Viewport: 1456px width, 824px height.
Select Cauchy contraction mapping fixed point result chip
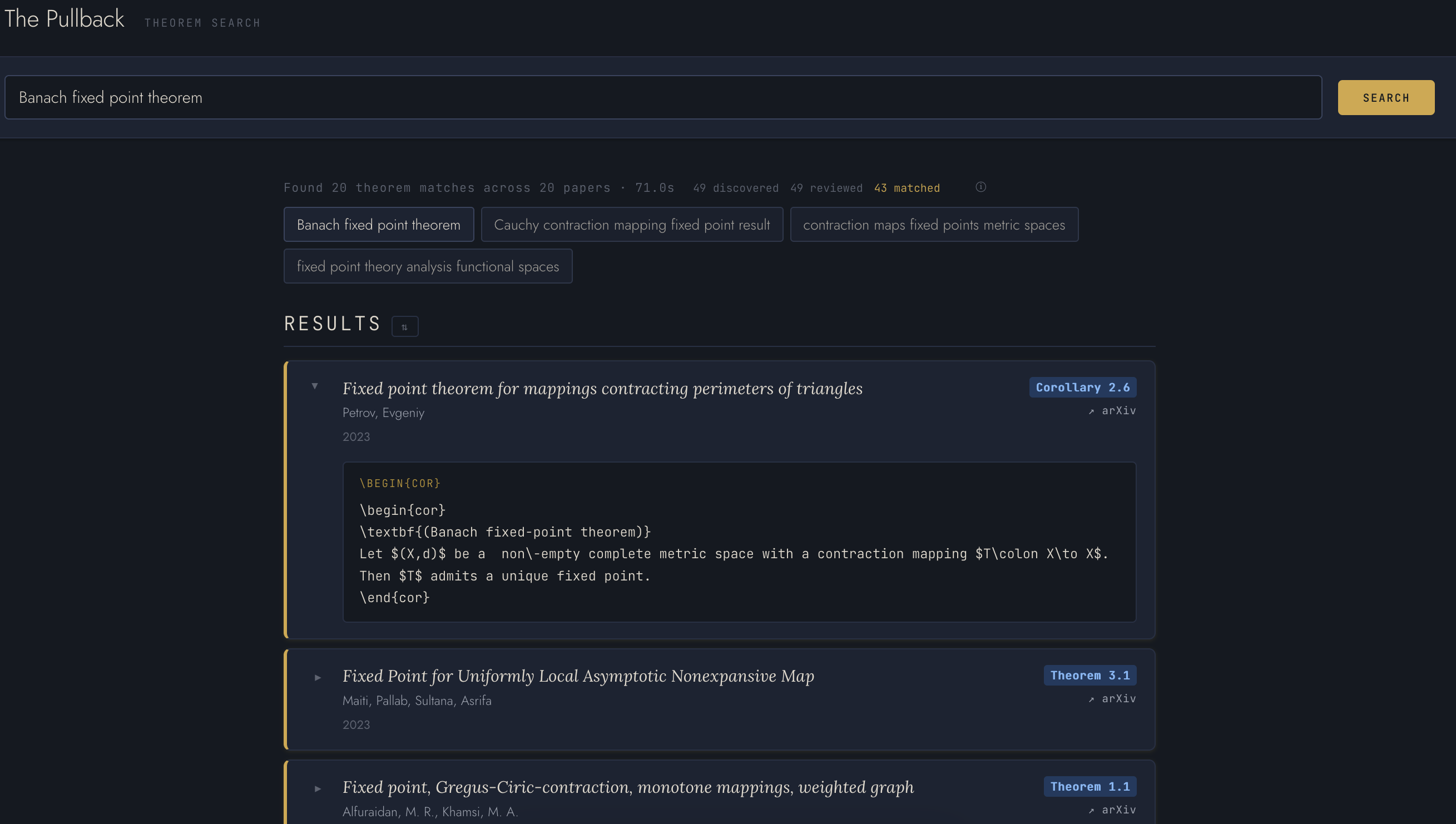(x=632, y=225)
